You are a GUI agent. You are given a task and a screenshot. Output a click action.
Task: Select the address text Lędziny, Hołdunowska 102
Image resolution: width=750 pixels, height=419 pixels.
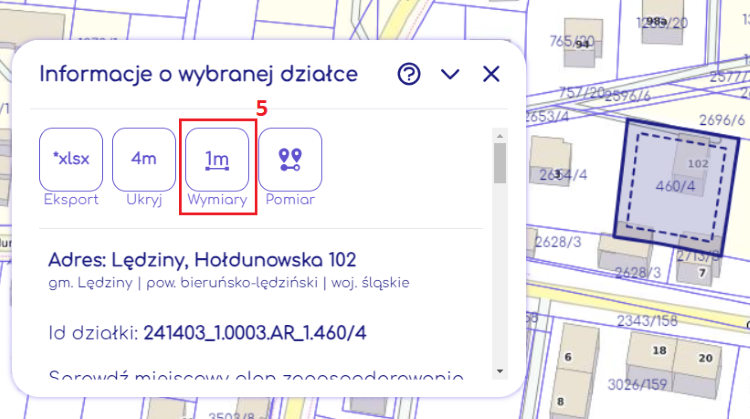tap(234, 260)
